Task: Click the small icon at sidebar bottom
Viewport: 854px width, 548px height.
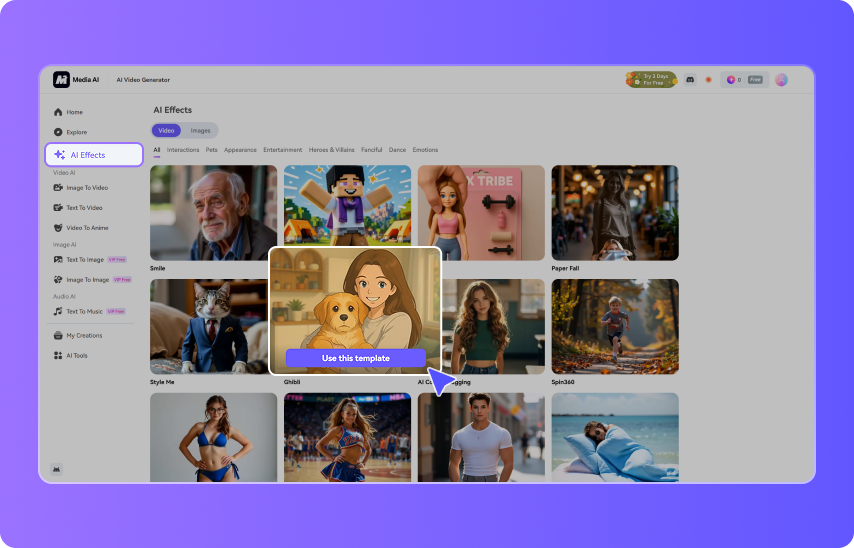Action: pyautogui.click(x=57, y=469)
